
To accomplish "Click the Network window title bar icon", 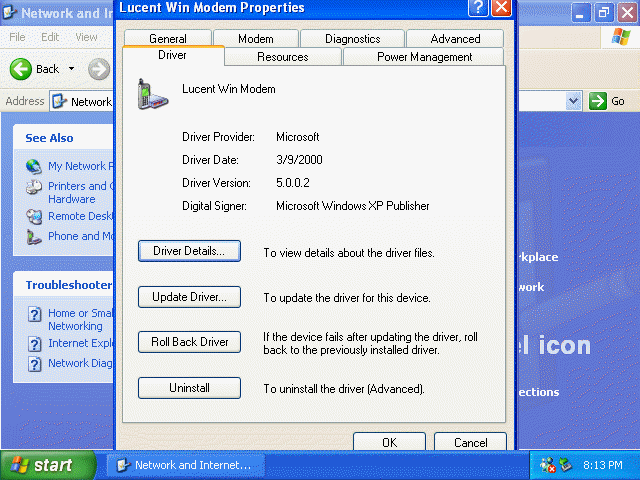I will (x=10, y=13).
